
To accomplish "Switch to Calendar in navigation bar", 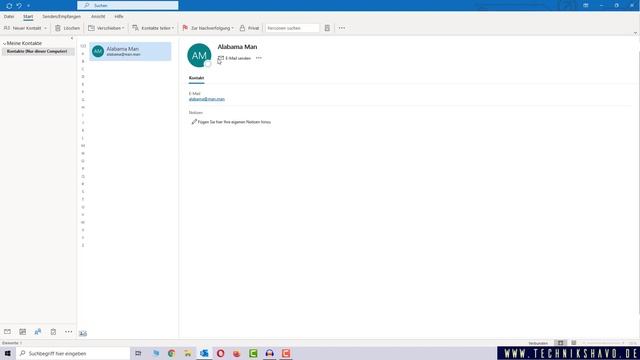I will point(22,332).
